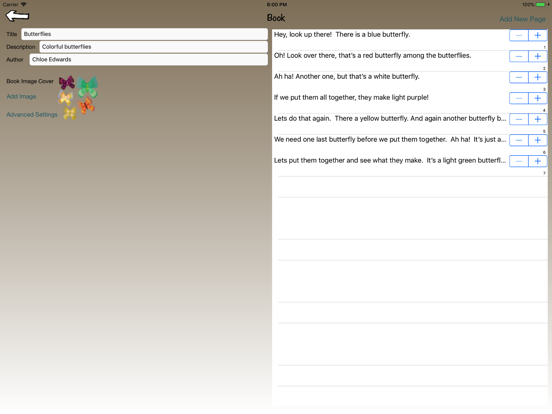Viewport: 552px width, 414px height.
Task: Select page 'Oh! Look over there, that's a red butterfly'
Action: pos(410,61)
